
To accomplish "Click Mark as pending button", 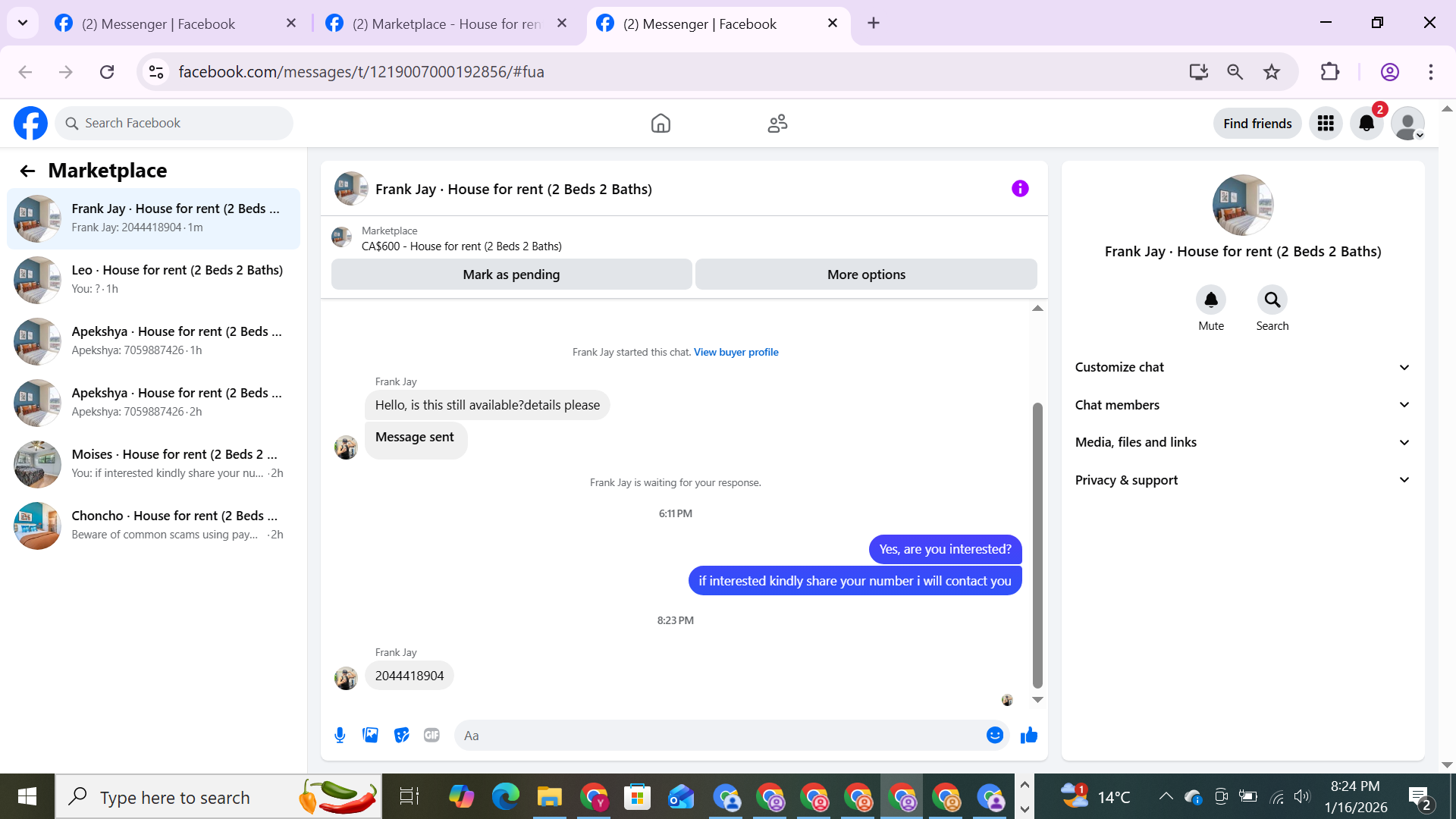I will click(511, 275).
